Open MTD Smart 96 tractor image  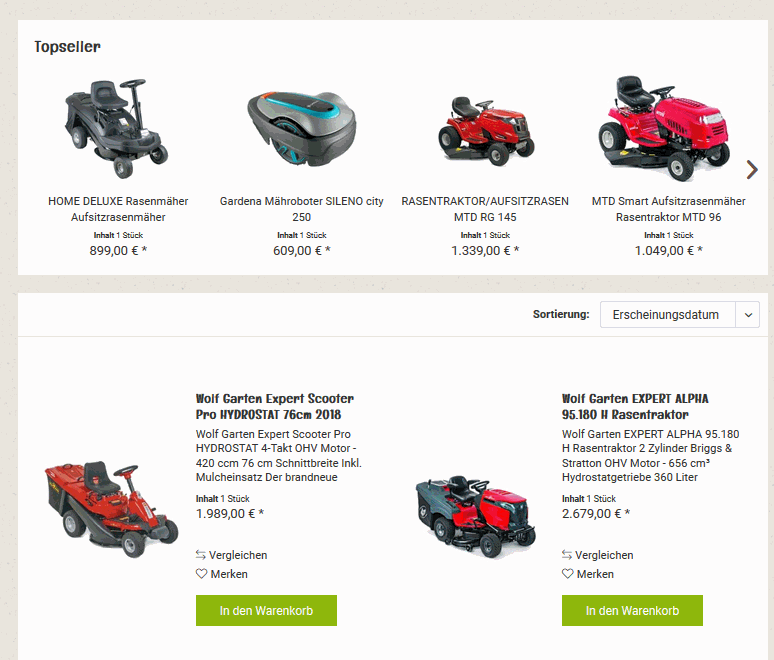[664, 128]
